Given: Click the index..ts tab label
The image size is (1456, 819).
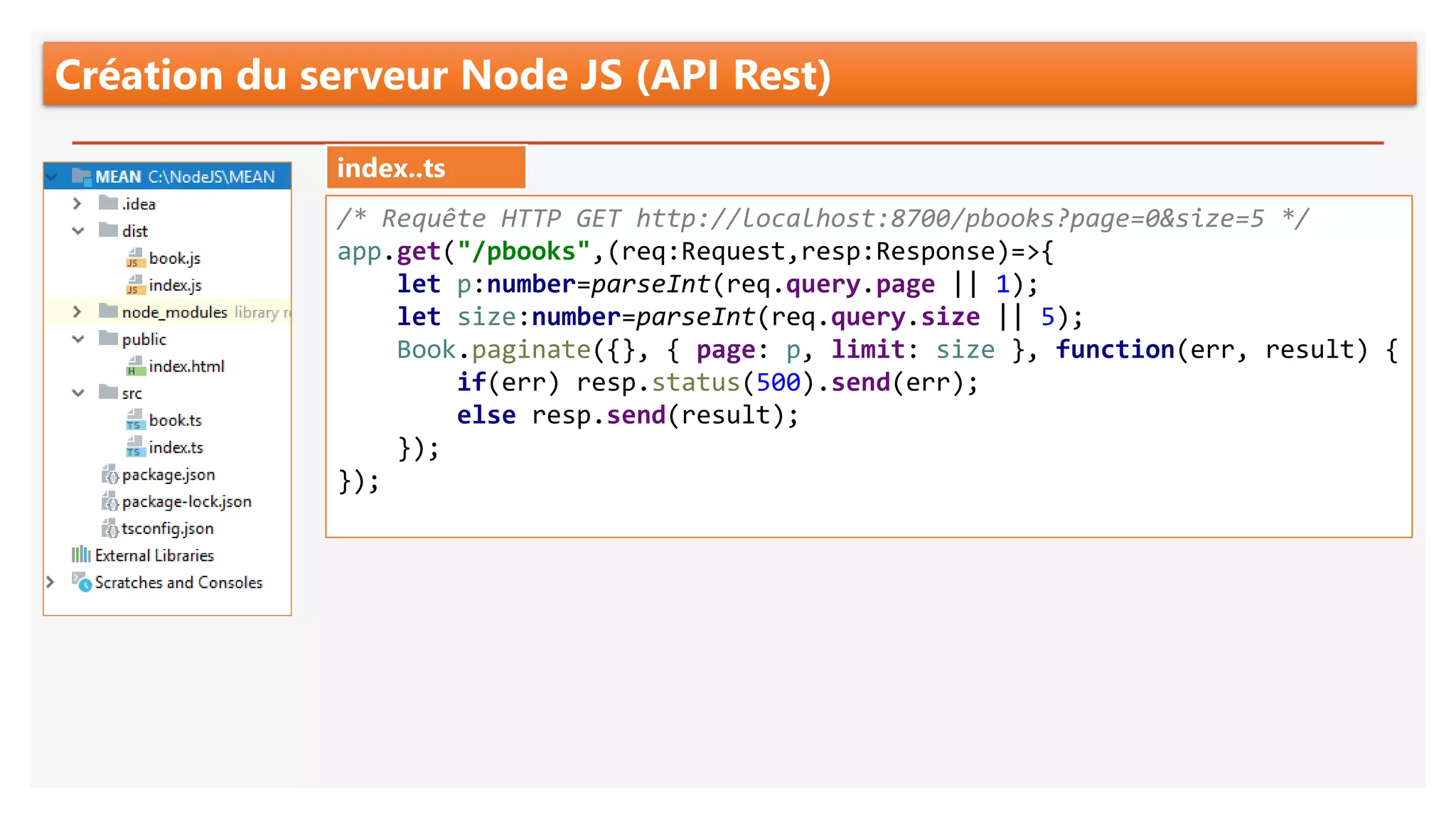Looking at the screenshot, I should (391, 168).
